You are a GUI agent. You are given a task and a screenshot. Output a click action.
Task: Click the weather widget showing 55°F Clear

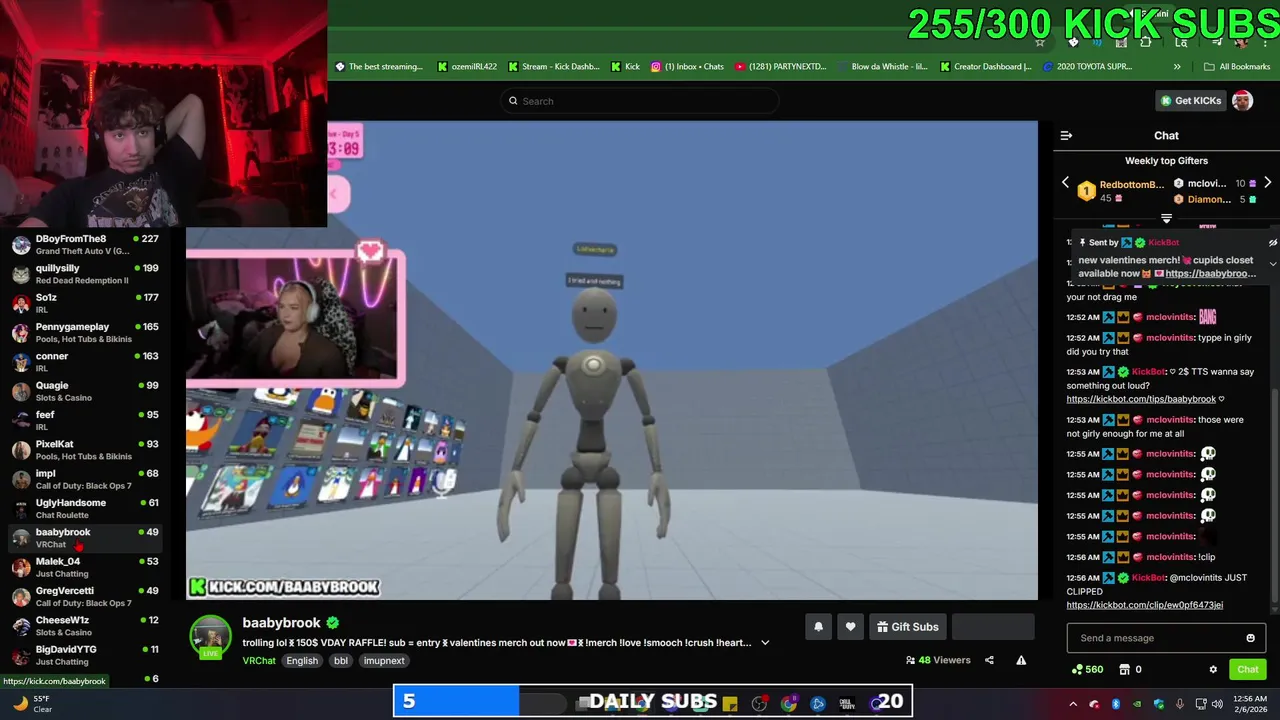32,704
